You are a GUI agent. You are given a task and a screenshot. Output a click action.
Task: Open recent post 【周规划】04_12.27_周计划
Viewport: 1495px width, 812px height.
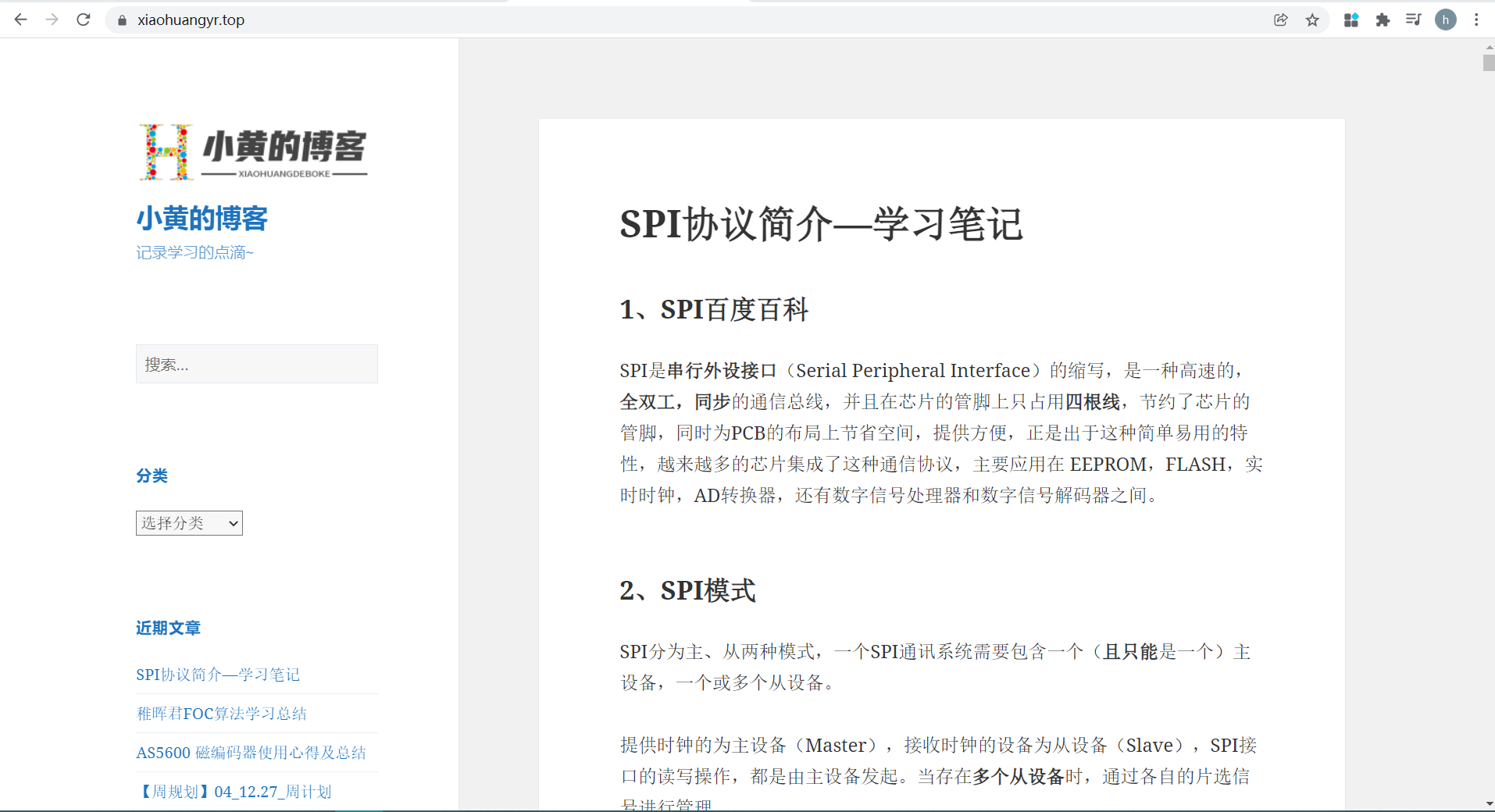coord(234,792)
